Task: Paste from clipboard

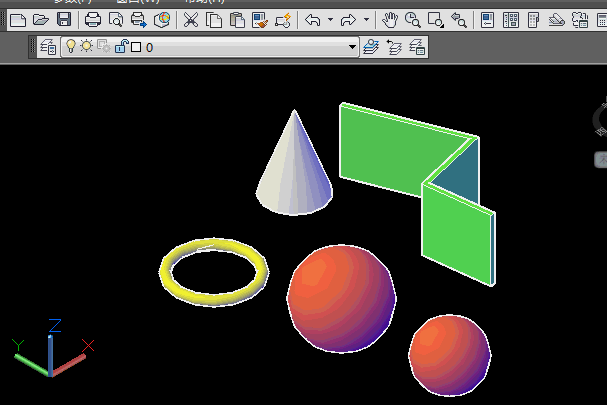Action: [x=237, y=20]
